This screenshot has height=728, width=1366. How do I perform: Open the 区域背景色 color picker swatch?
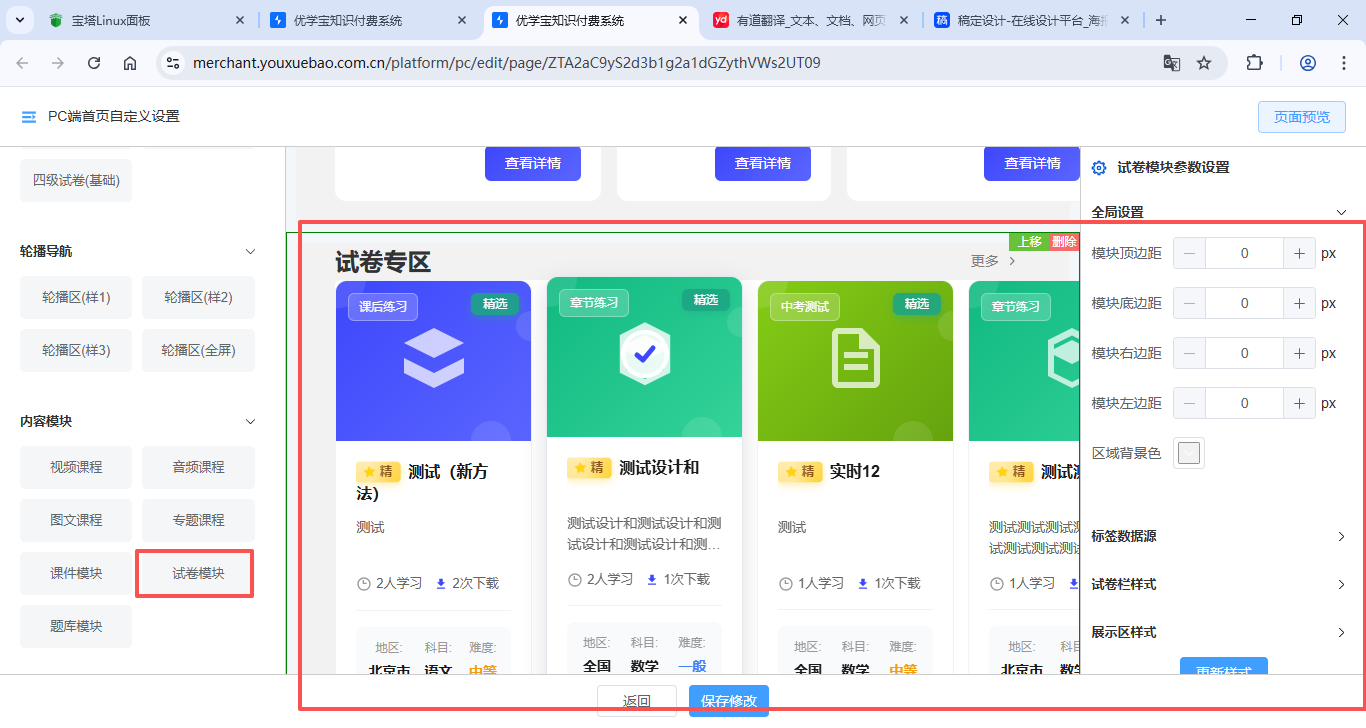(x=1189, y=453)
